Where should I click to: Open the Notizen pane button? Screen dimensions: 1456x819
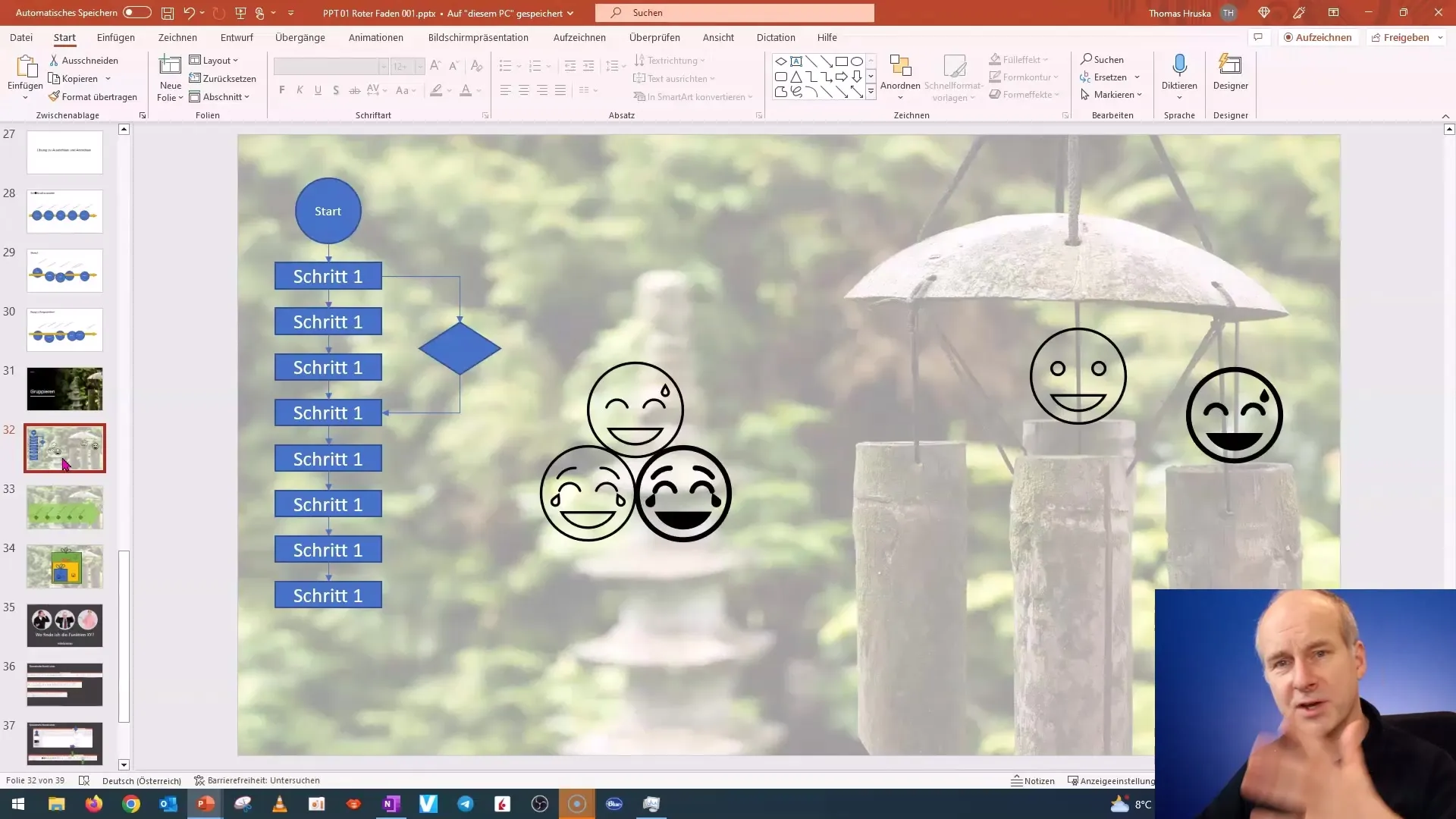click(1033, 781)
